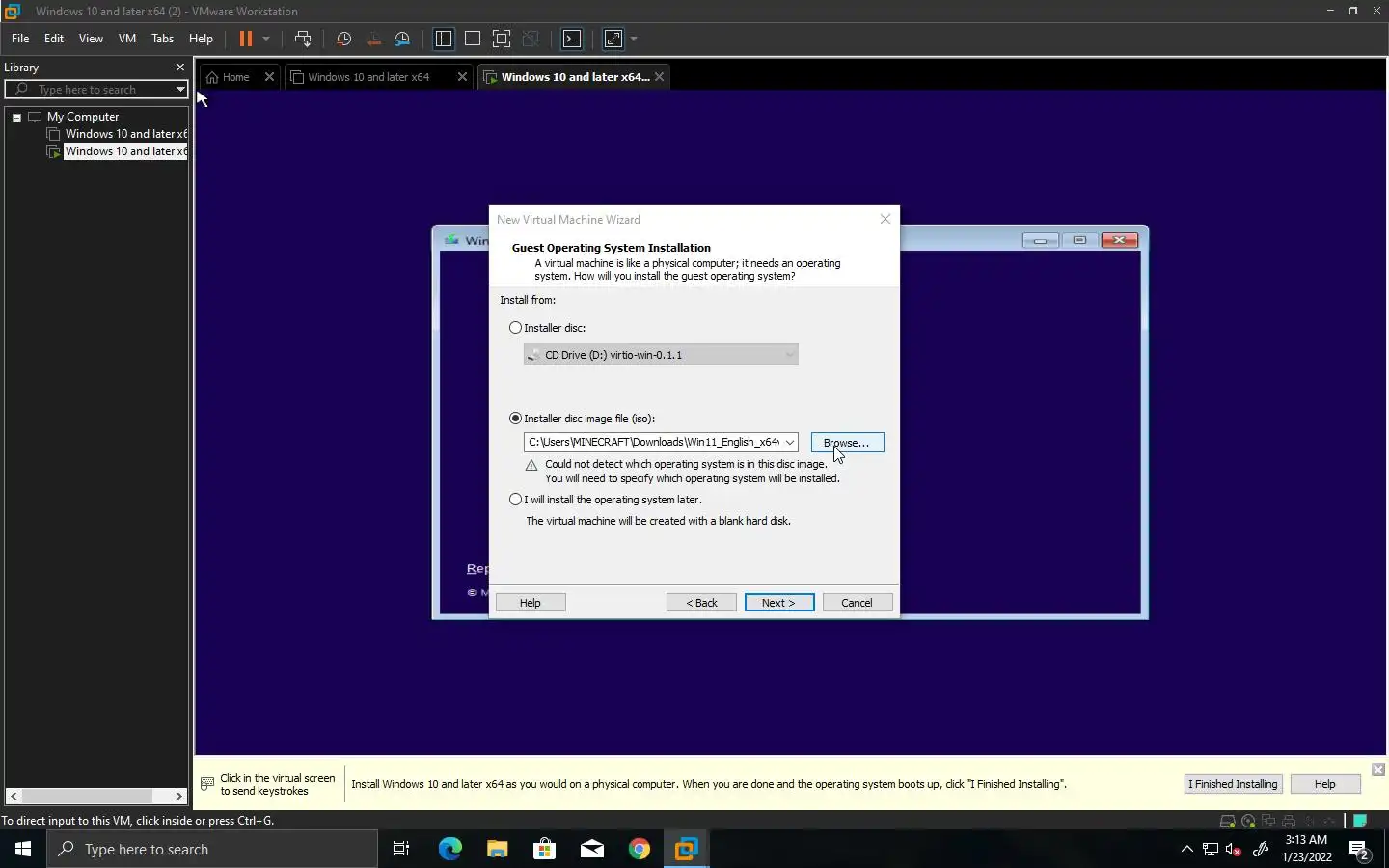Open the CD Drive (D:) virtio-win dropdown
Image resolution: width=1389 pixels, height=868 pixels.
(x=661, y=355)
